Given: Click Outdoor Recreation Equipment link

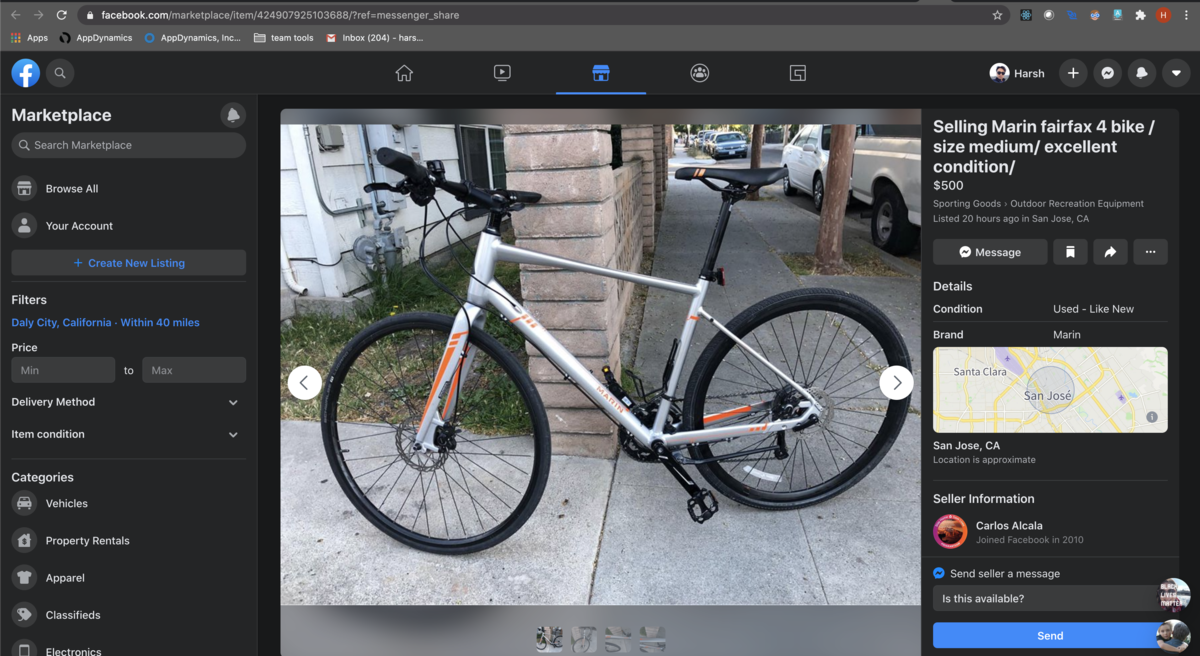Looking at the screenshot, I should [1077, 204].
